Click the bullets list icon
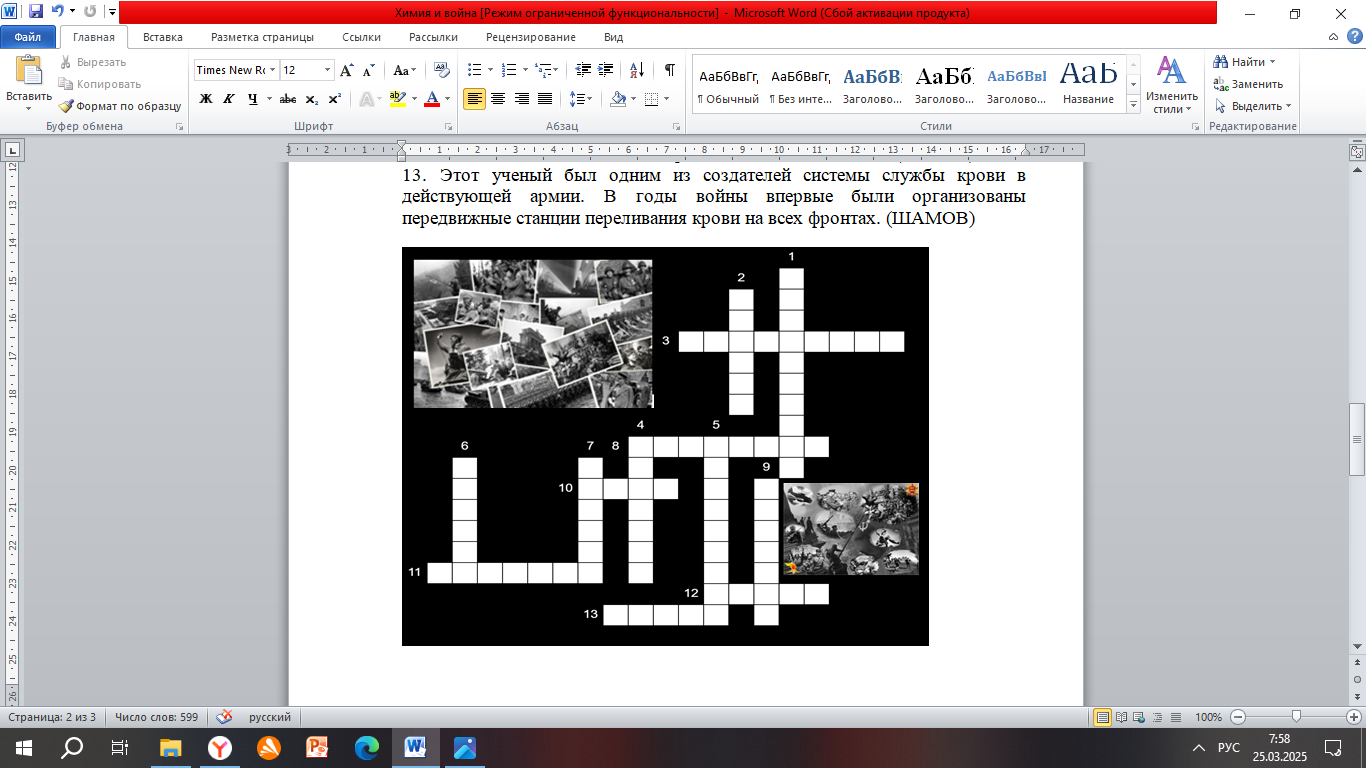The width and height of the screenshot is (1366, 768). coord(474,70)
